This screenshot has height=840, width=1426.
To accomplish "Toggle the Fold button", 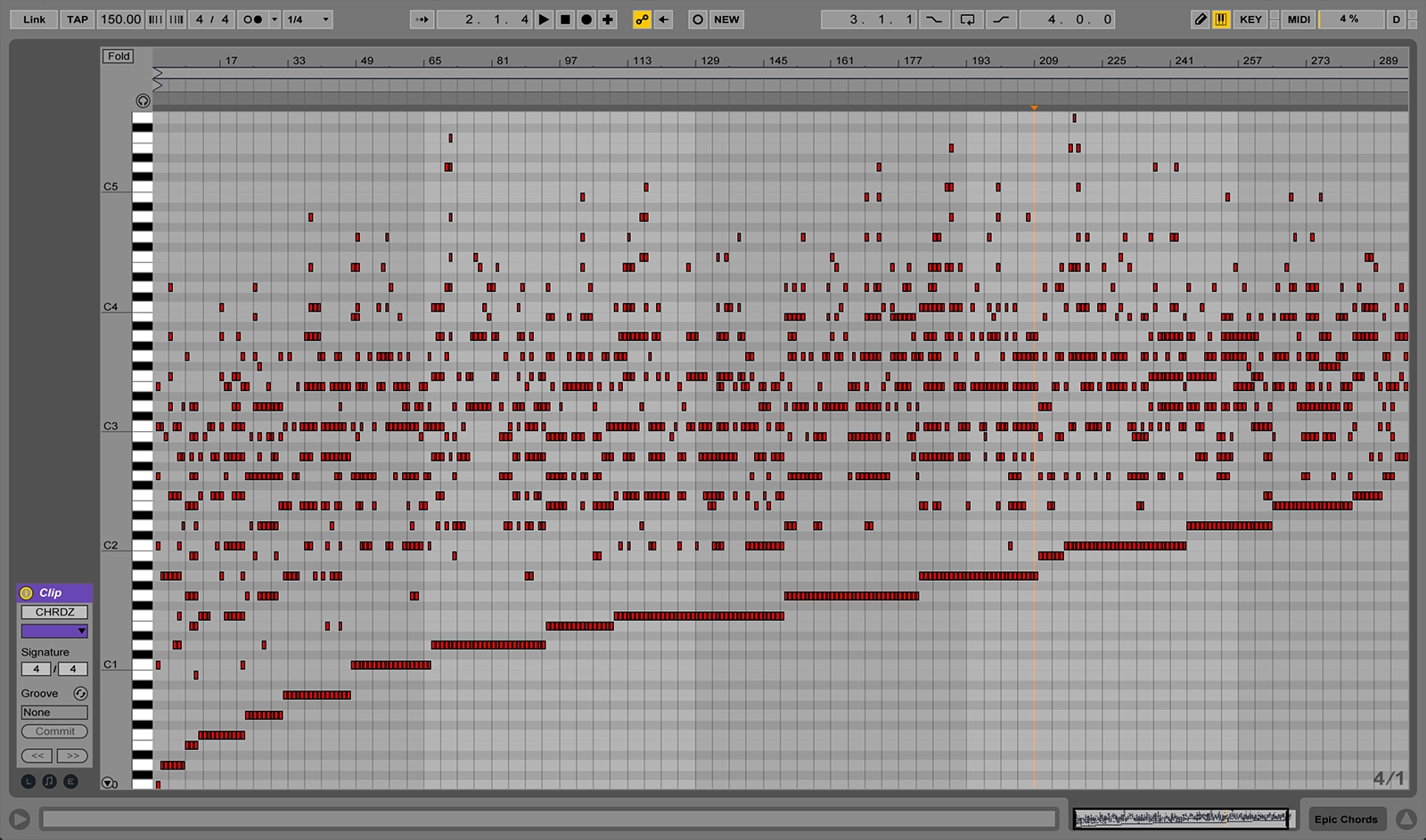I will (x=119, y=56).
